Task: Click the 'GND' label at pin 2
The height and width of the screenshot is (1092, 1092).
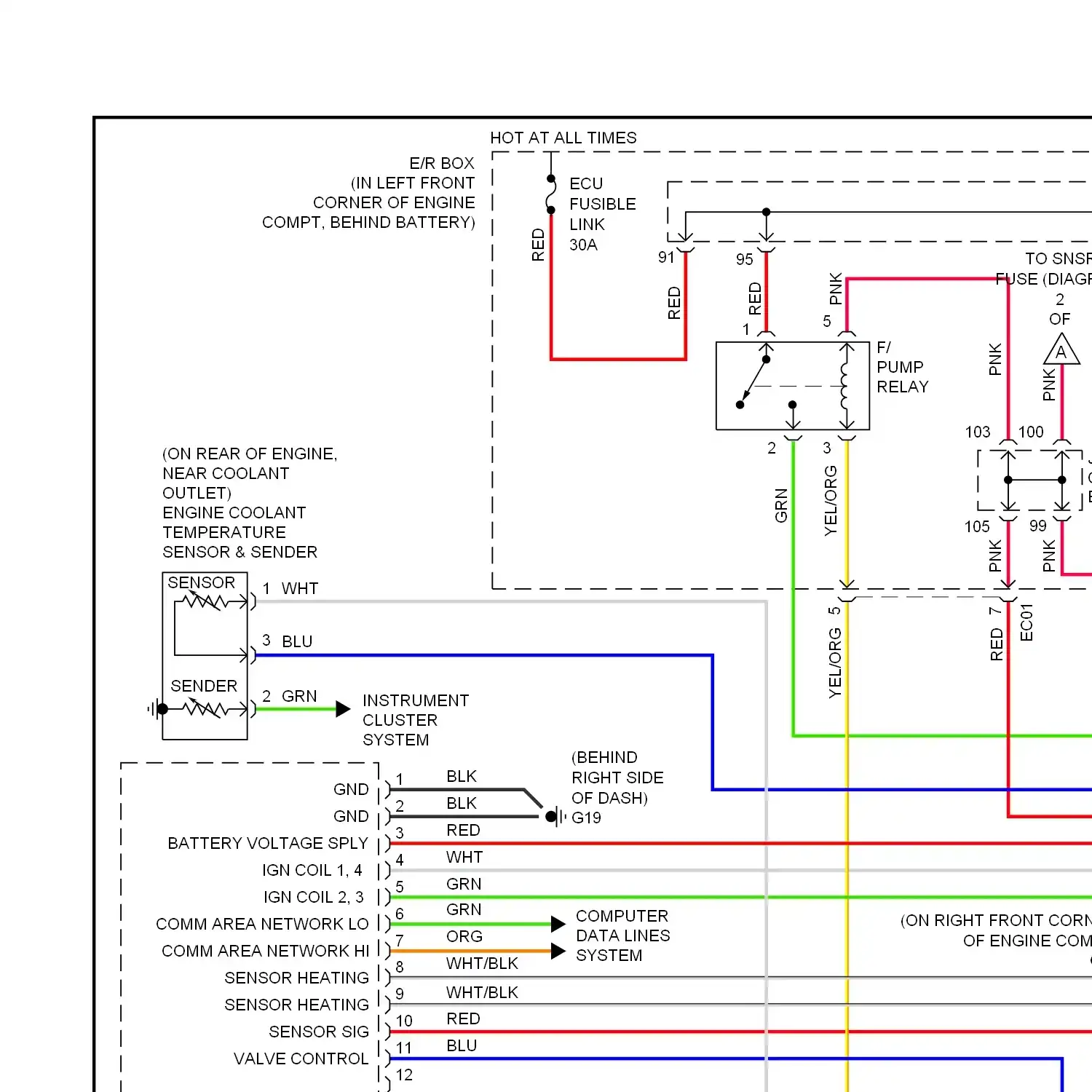Action: 351,816
